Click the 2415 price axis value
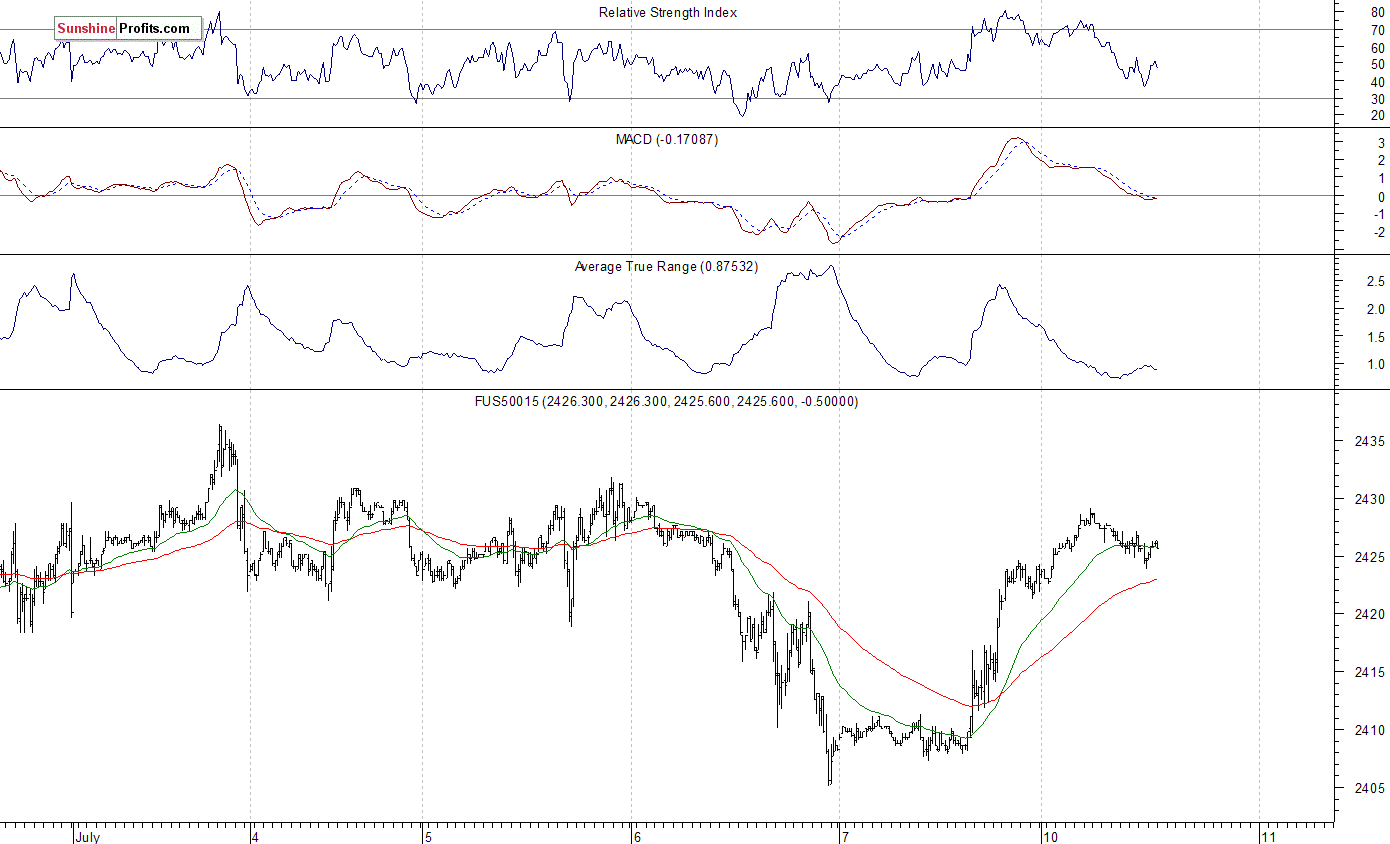 pyautogui.click(x=1369, y=673)
